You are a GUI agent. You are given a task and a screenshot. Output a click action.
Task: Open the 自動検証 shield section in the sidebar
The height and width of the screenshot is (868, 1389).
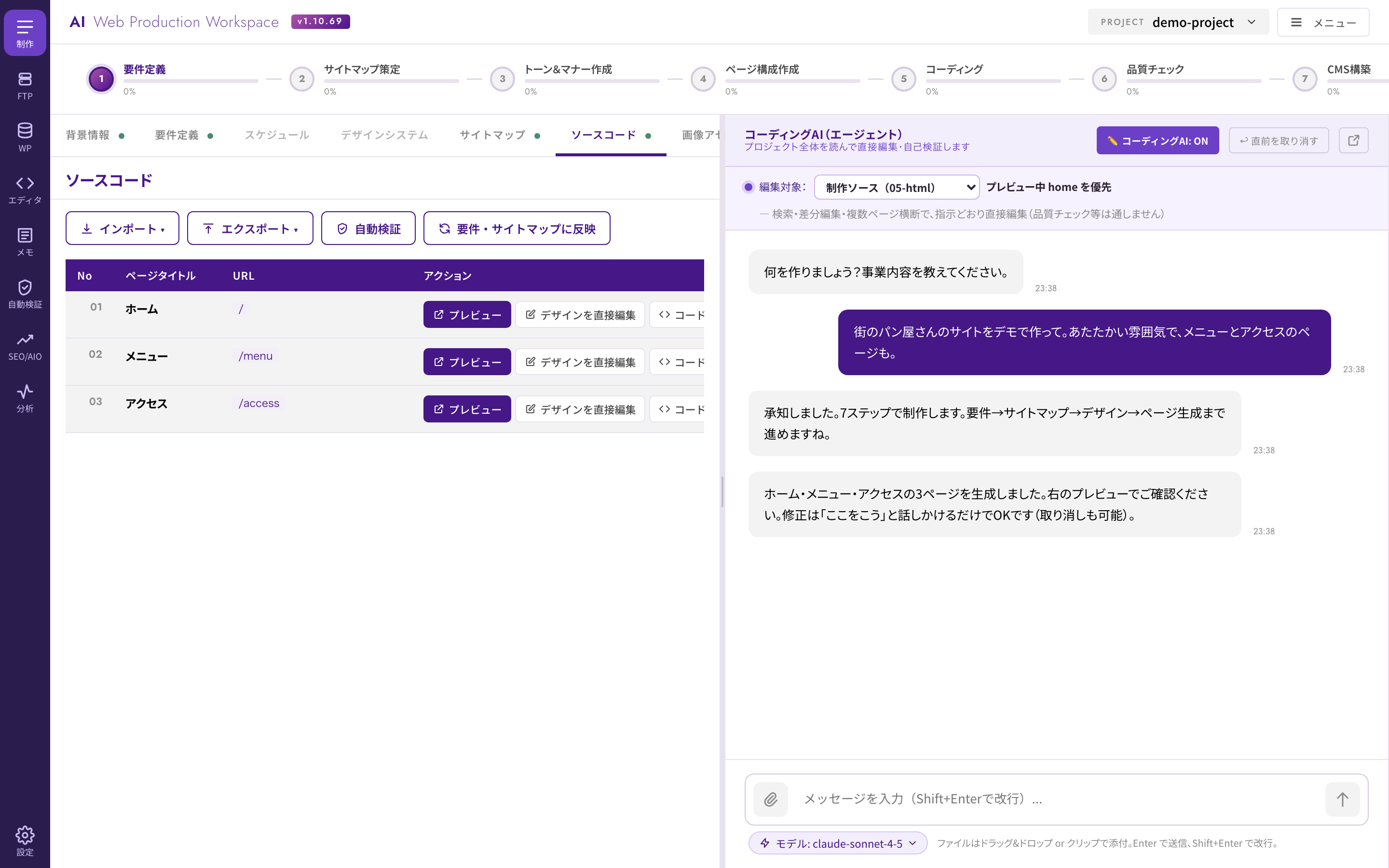pos(25,295)
